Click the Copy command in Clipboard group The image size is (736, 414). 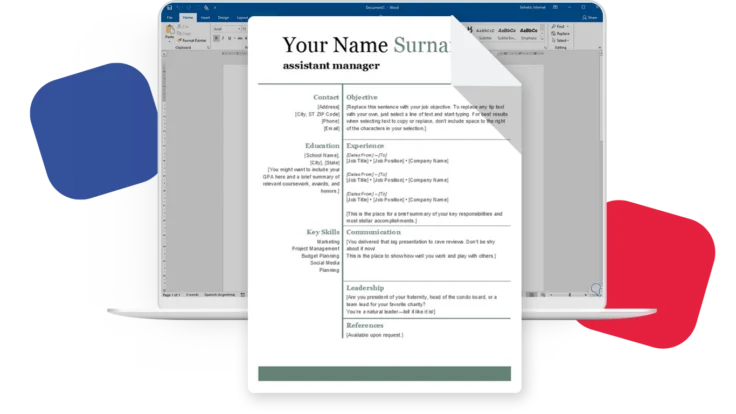(x=184, y=33)
